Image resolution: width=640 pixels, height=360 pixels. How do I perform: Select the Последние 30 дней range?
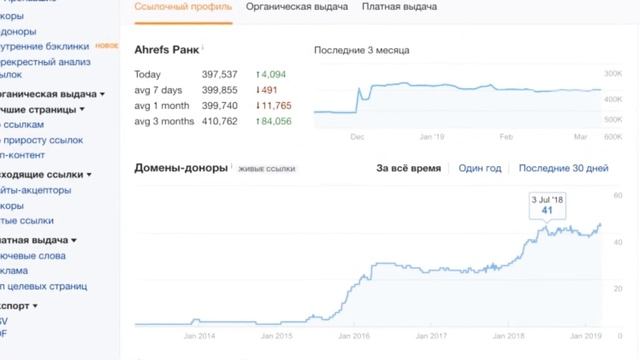coord(563,168)
